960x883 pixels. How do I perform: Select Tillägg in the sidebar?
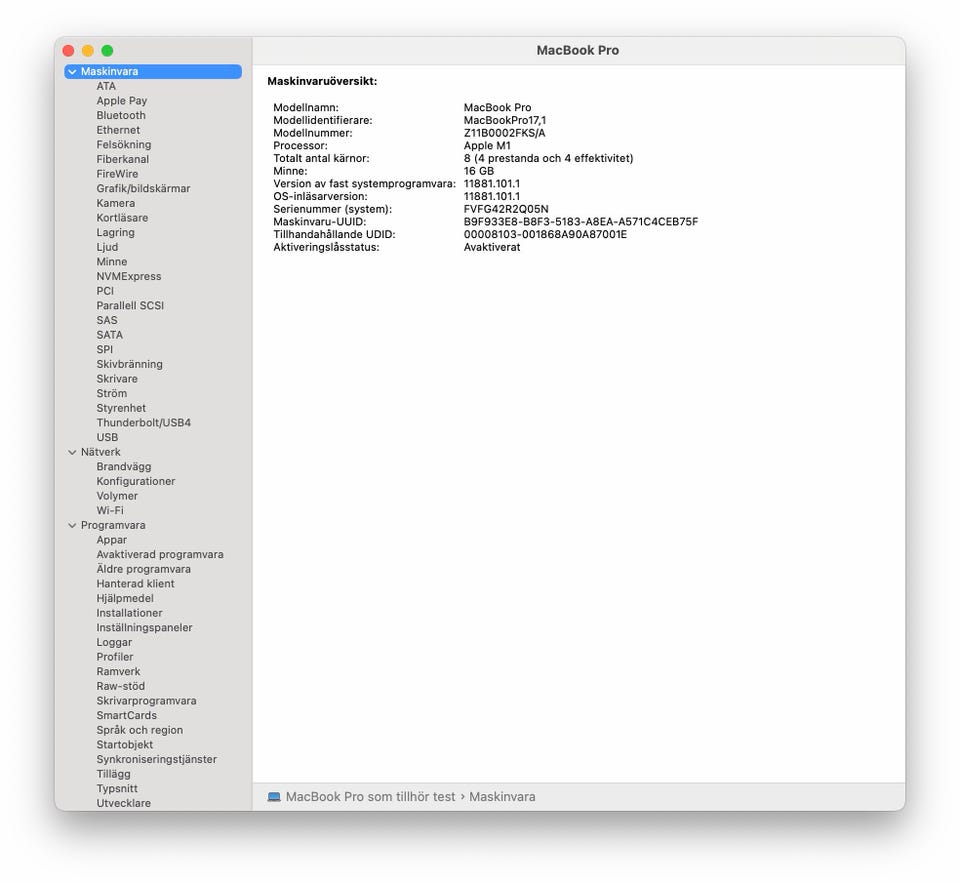click(113, 774)
